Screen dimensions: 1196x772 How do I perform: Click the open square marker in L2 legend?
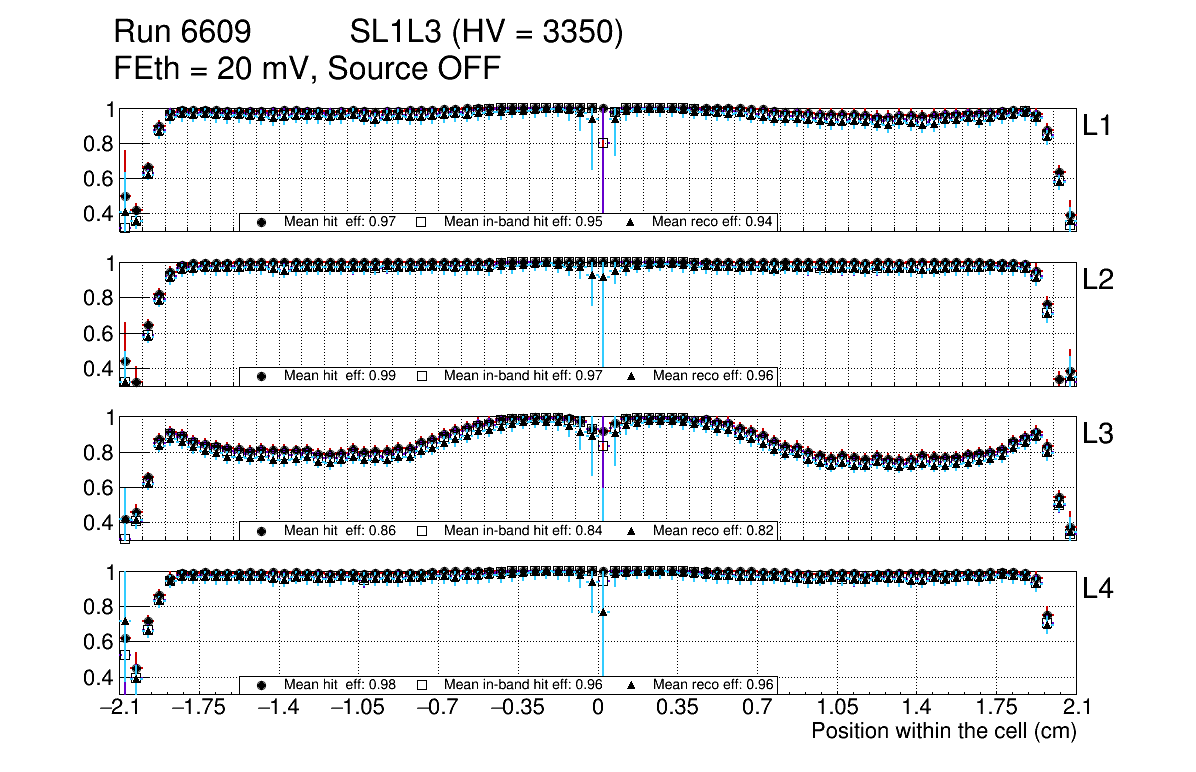click(x=421, y=376)
